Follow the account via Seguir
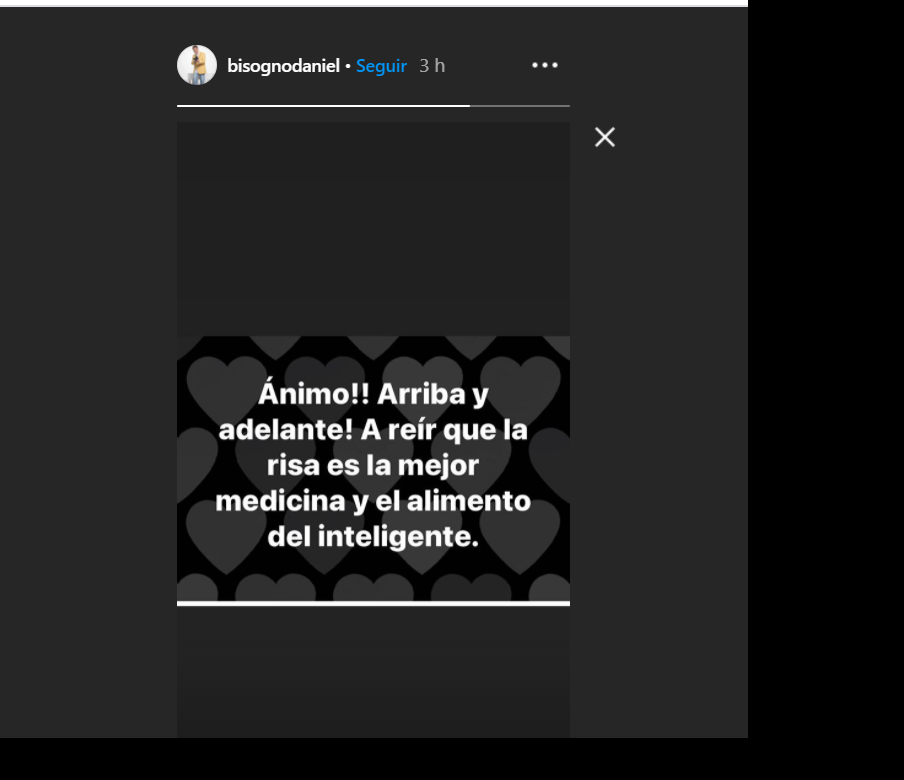This screenshot has width=904, height=780. pos(381,66)
